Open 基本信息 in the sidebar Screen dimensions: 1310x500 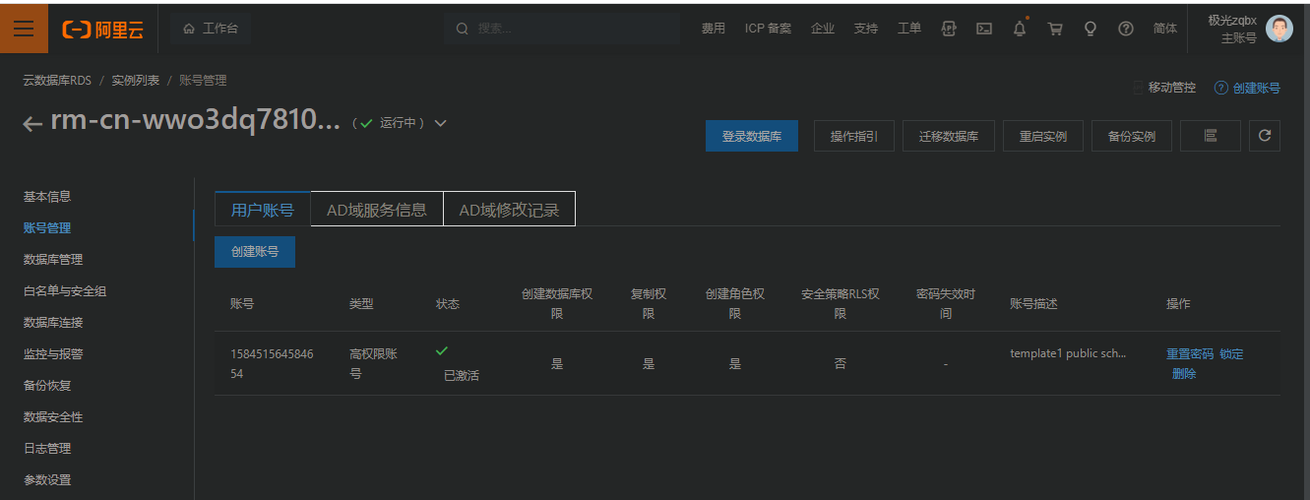pyautogui.click(x=47, y=197)
